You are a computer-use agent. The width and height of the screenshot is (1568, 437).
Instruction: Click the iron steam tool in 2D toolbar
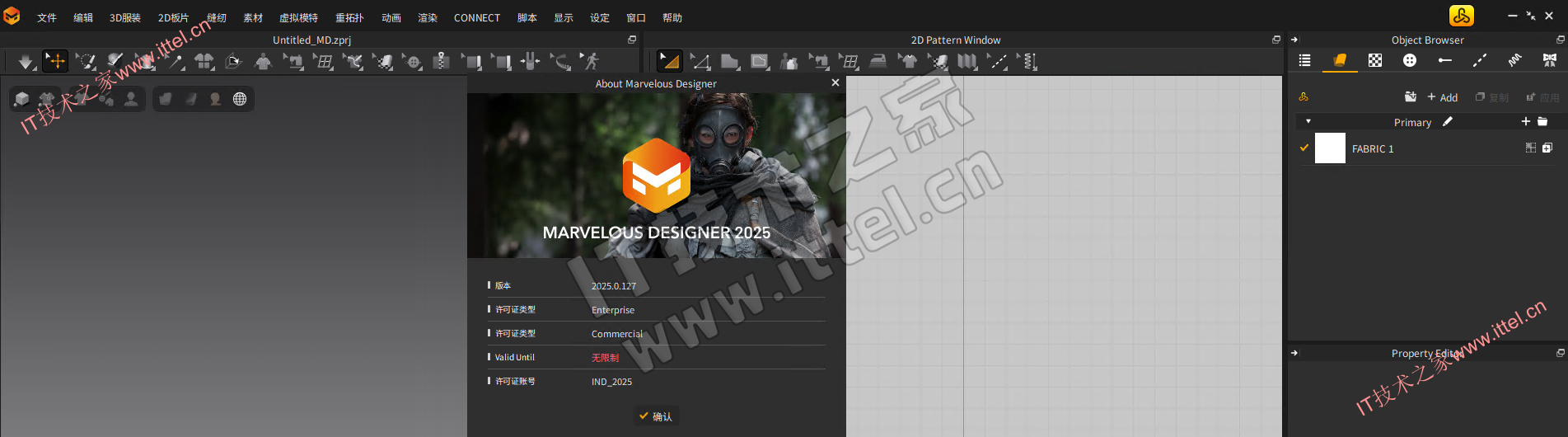point(878,61)
